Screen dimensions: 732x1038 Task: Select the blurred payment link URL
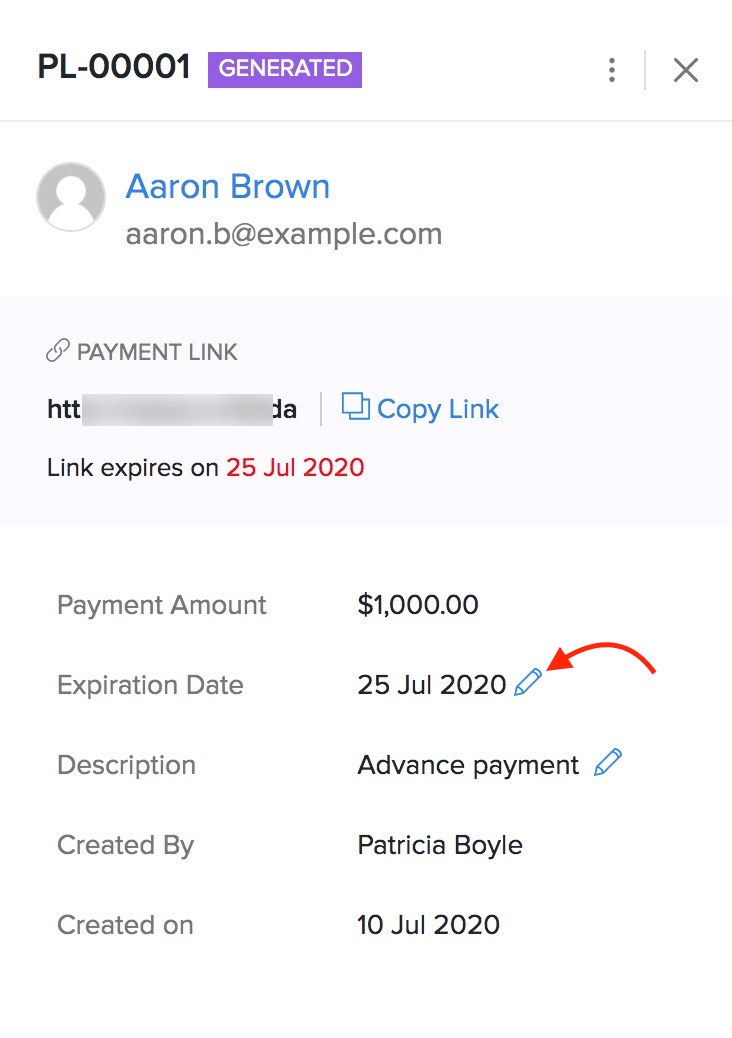pyautogui.click(x=172, y=409)
